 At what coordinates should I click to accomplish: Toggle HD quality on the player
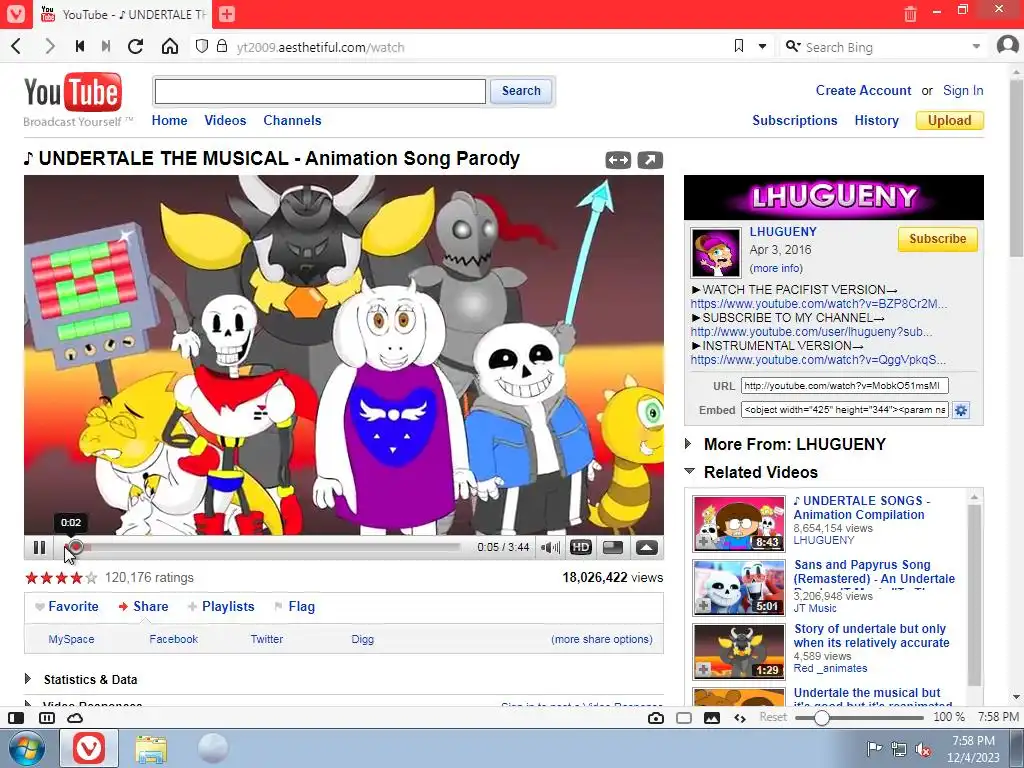(580, 547)
